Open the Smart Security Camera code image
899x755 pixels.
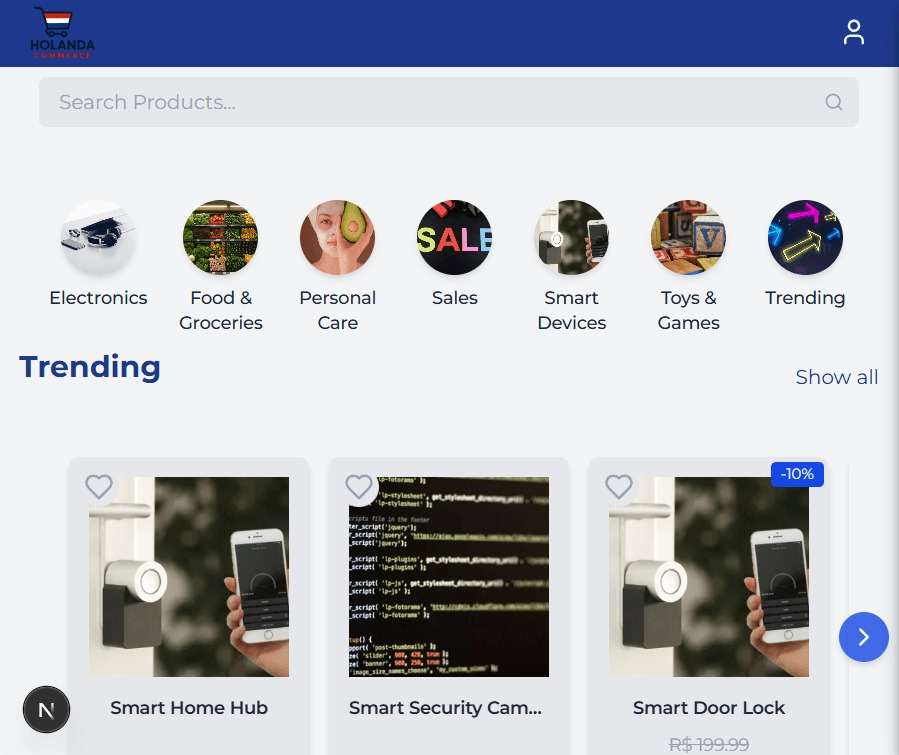coord(449,577)
